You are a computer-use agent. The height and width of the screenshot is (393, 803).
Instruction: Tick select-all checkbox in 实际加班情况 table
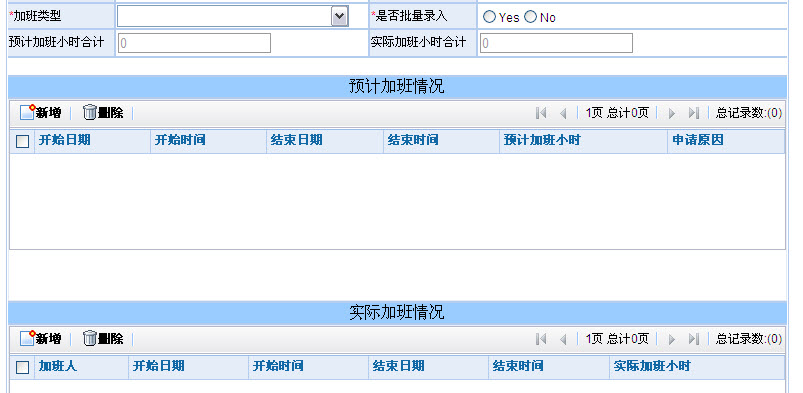pyautogui.click(x=22, y=367)
